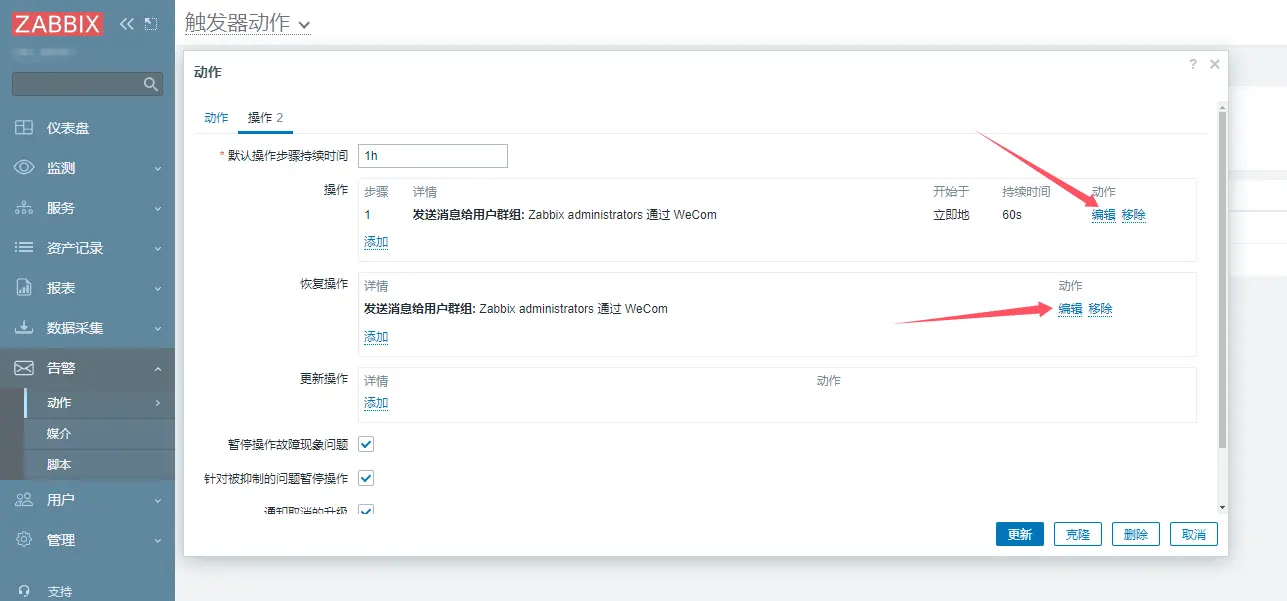Image resolution: width=1287 pixels, height=601 pixels.
Task: Click the 报表 report icon in sidebar
Action: [x=24, y=288]
